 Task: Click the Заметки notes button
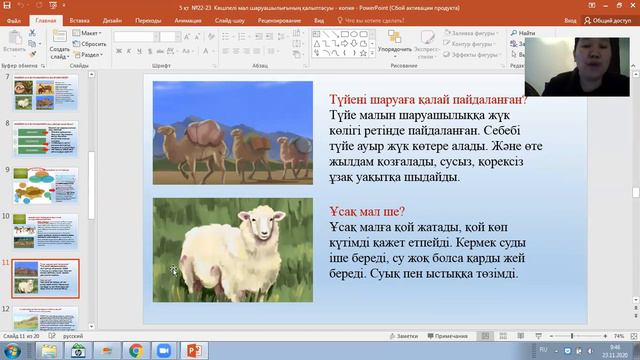(x=403, y=336)
